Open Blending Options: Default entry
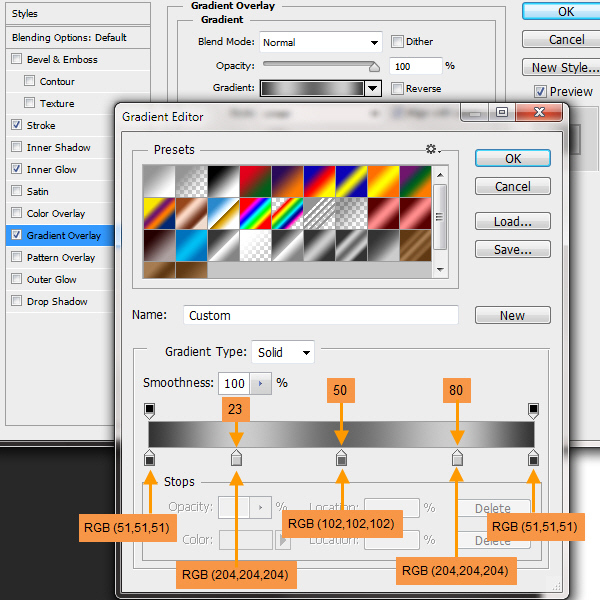Screen dimensions: 600x600 coord(69,37)
